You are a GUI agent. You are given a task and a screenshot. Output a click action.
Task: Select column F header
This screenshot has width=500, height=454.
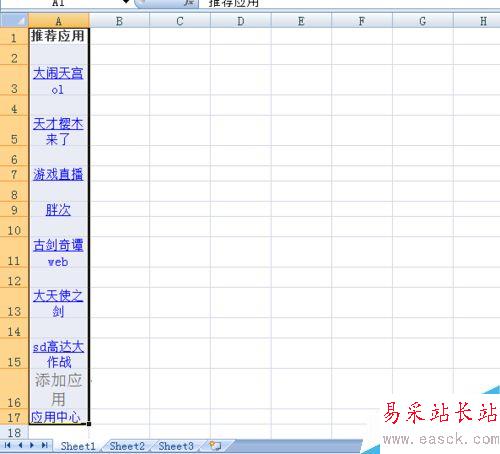362,21
